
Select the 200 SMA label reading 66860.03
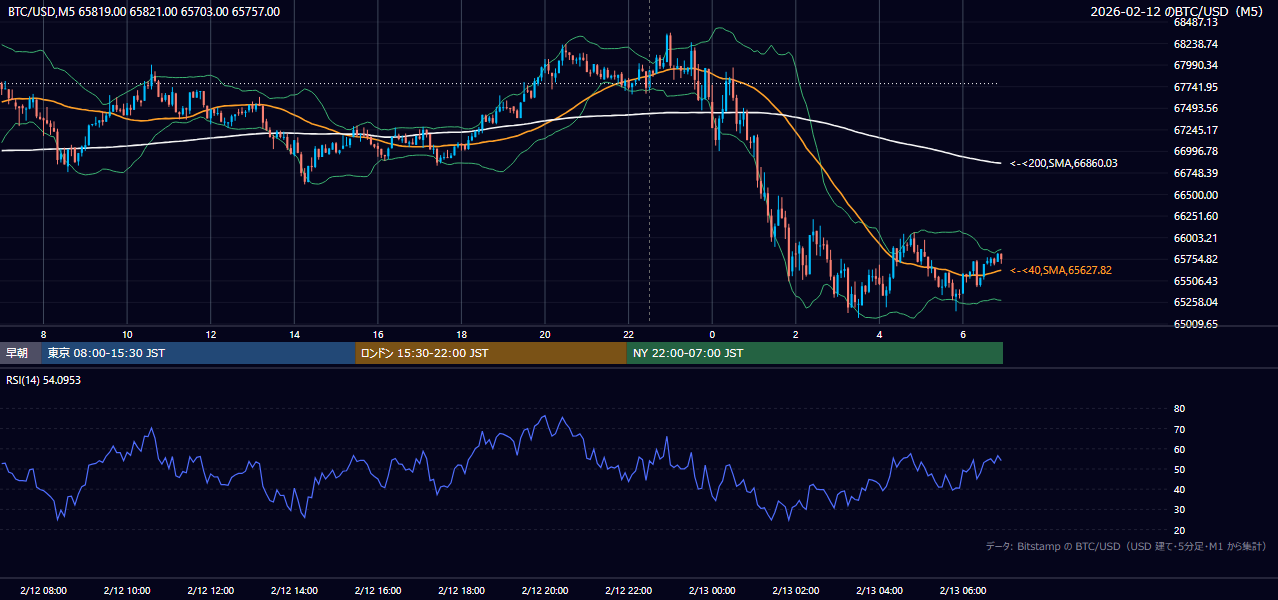click(1063, 163)
